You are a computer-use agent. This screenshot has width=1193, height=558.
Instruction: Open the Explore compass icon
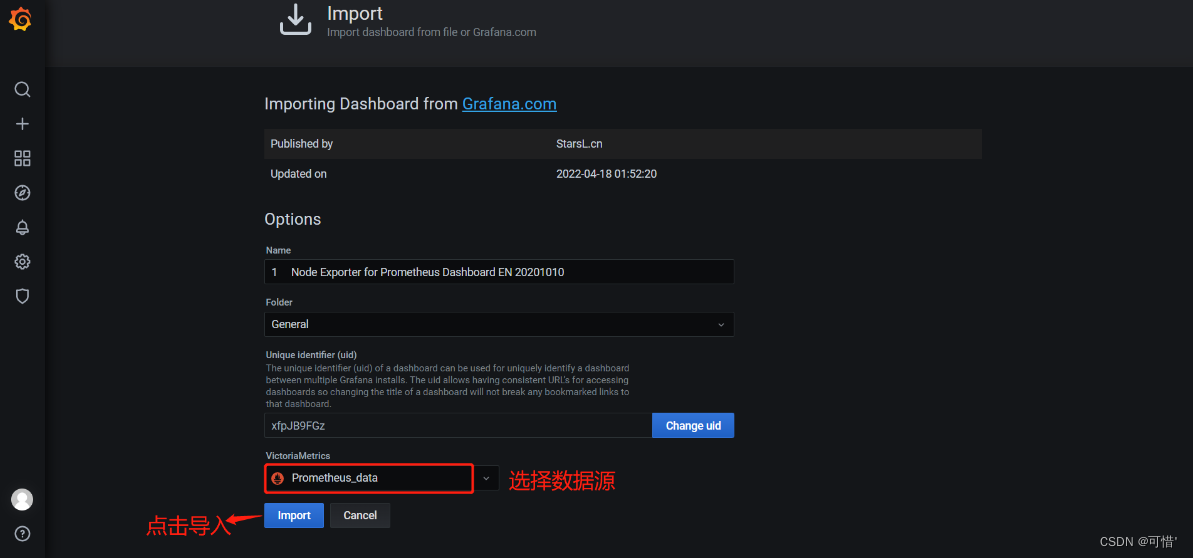point(22,193)
